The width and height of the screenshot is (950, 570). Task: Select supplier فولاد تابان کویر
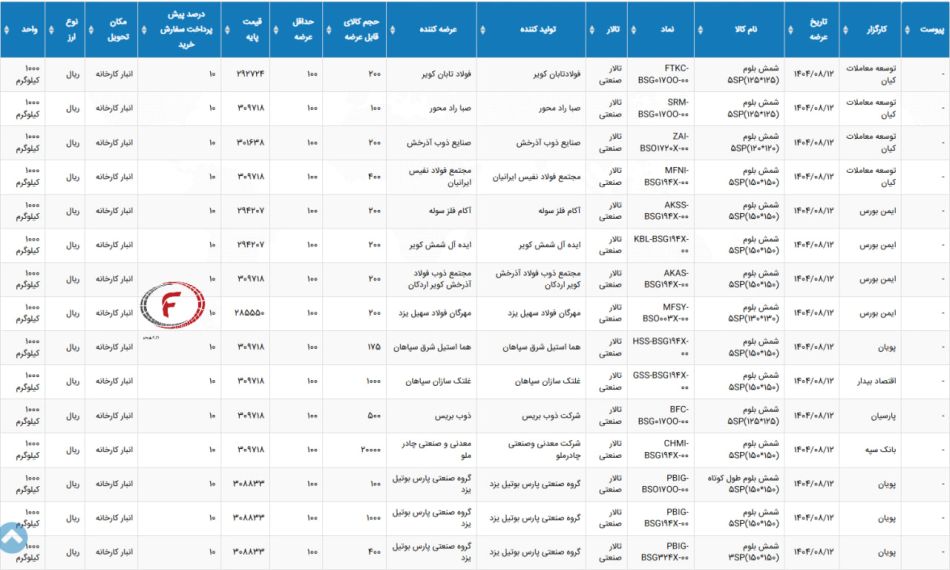447,75
